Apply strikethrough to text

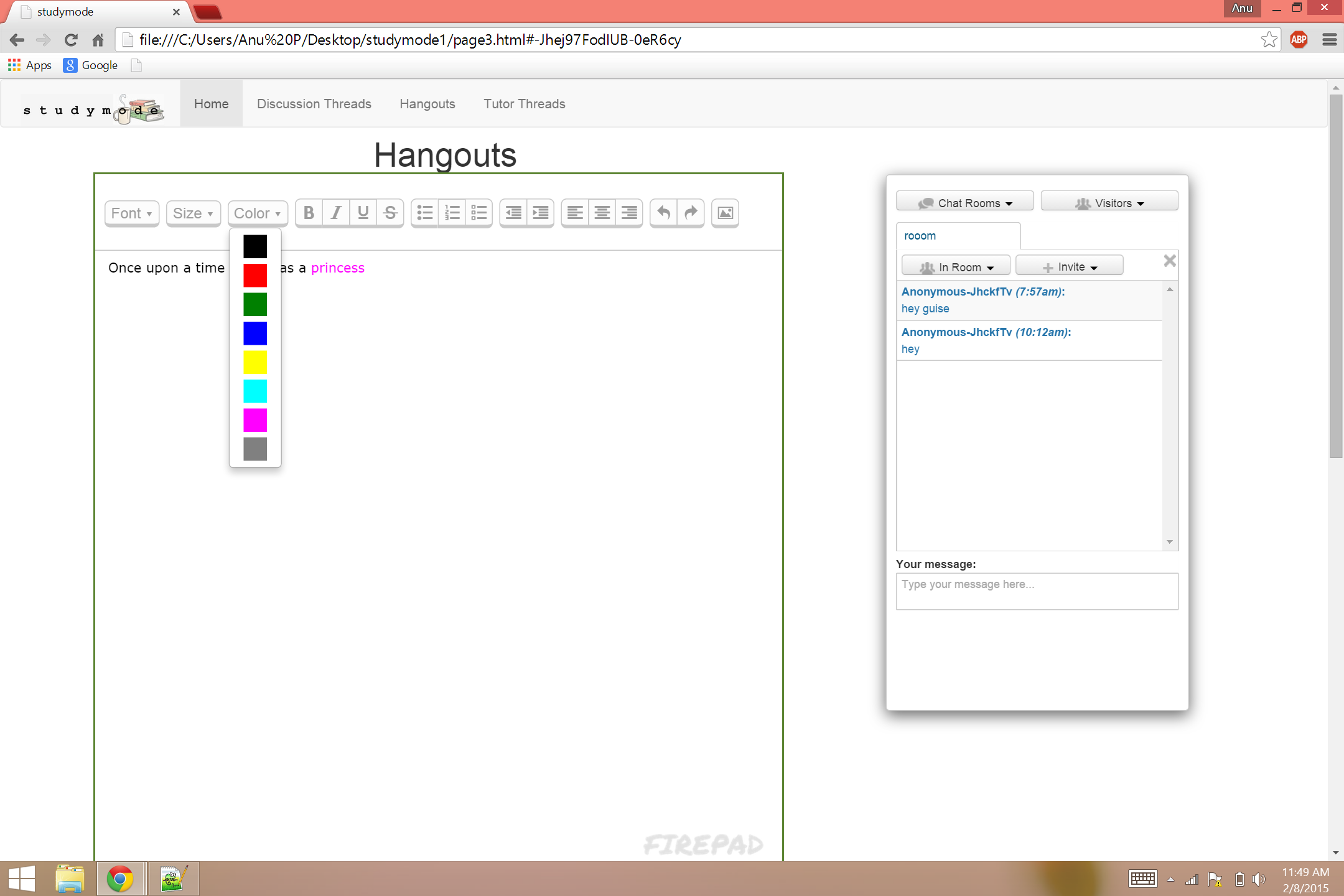tap(390, 213)
